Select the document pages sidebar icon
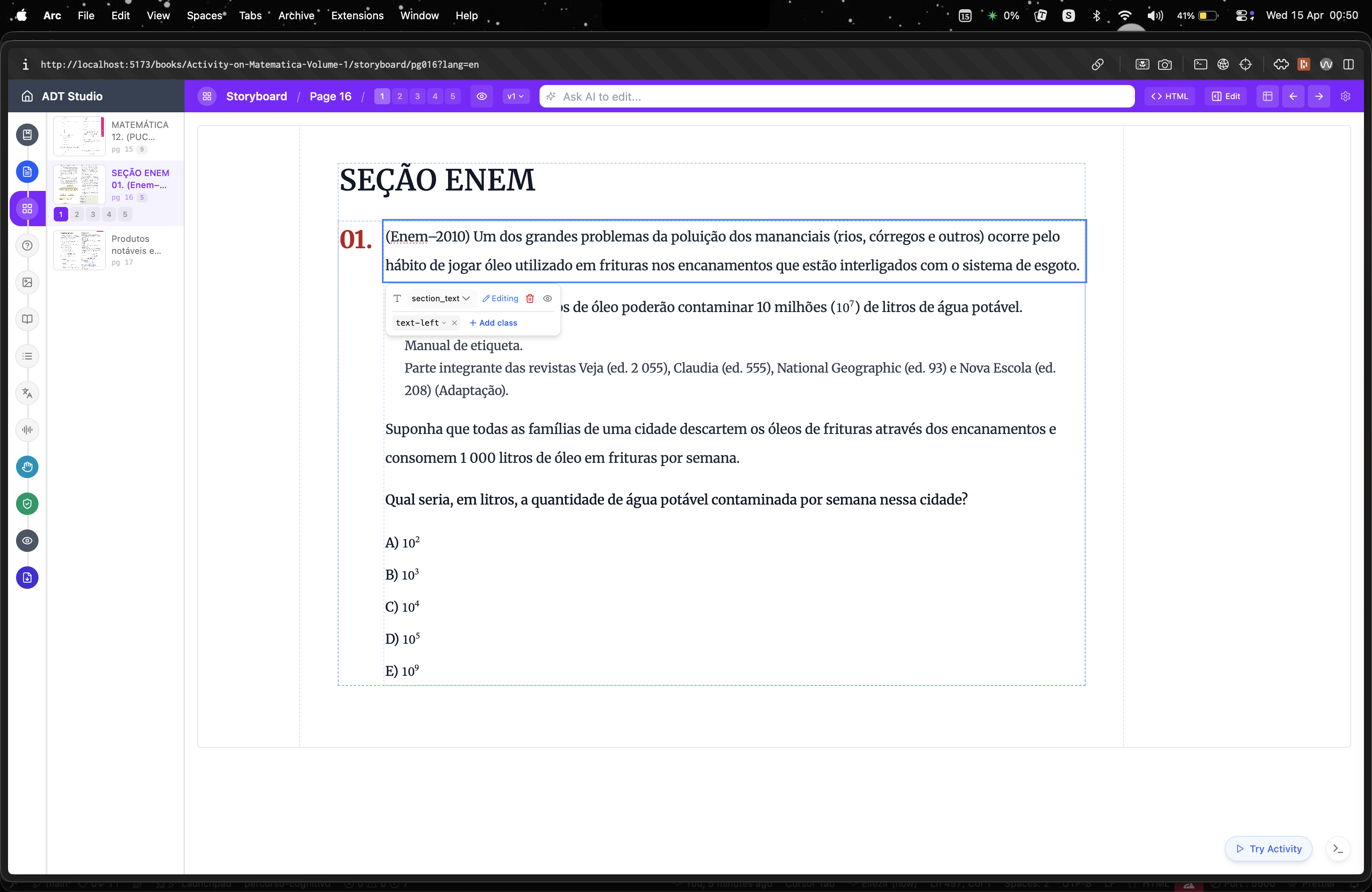 (x=27, y=172)
